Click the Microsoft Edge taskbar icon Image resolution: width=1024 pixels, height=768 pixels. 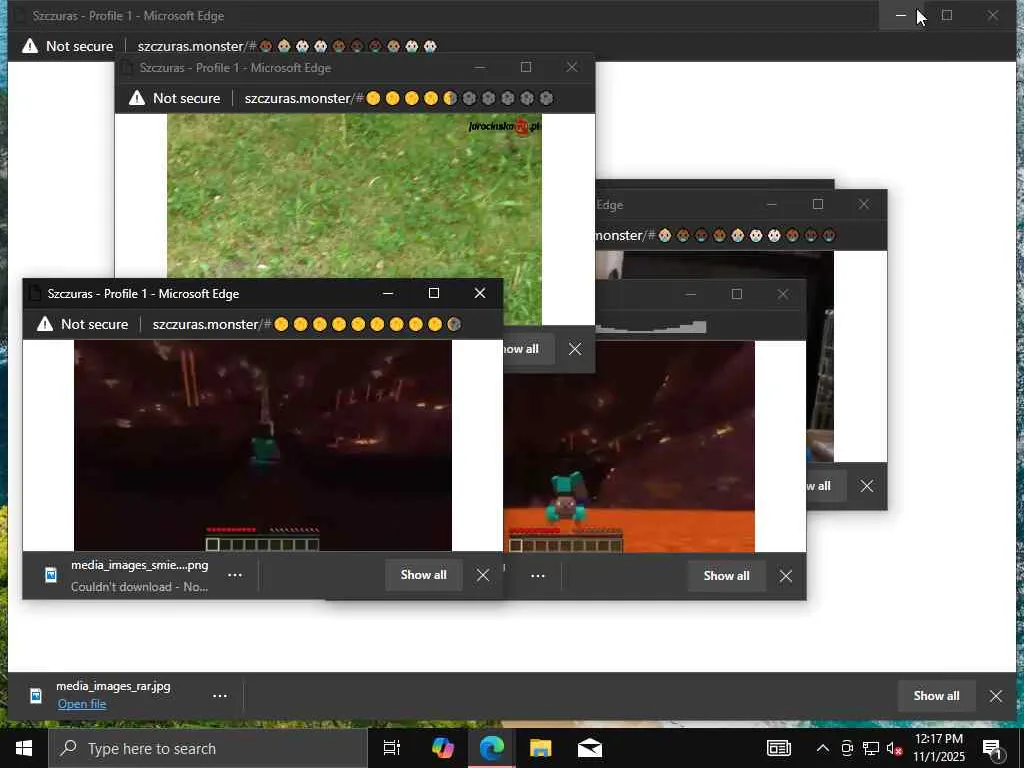[492, 748]
